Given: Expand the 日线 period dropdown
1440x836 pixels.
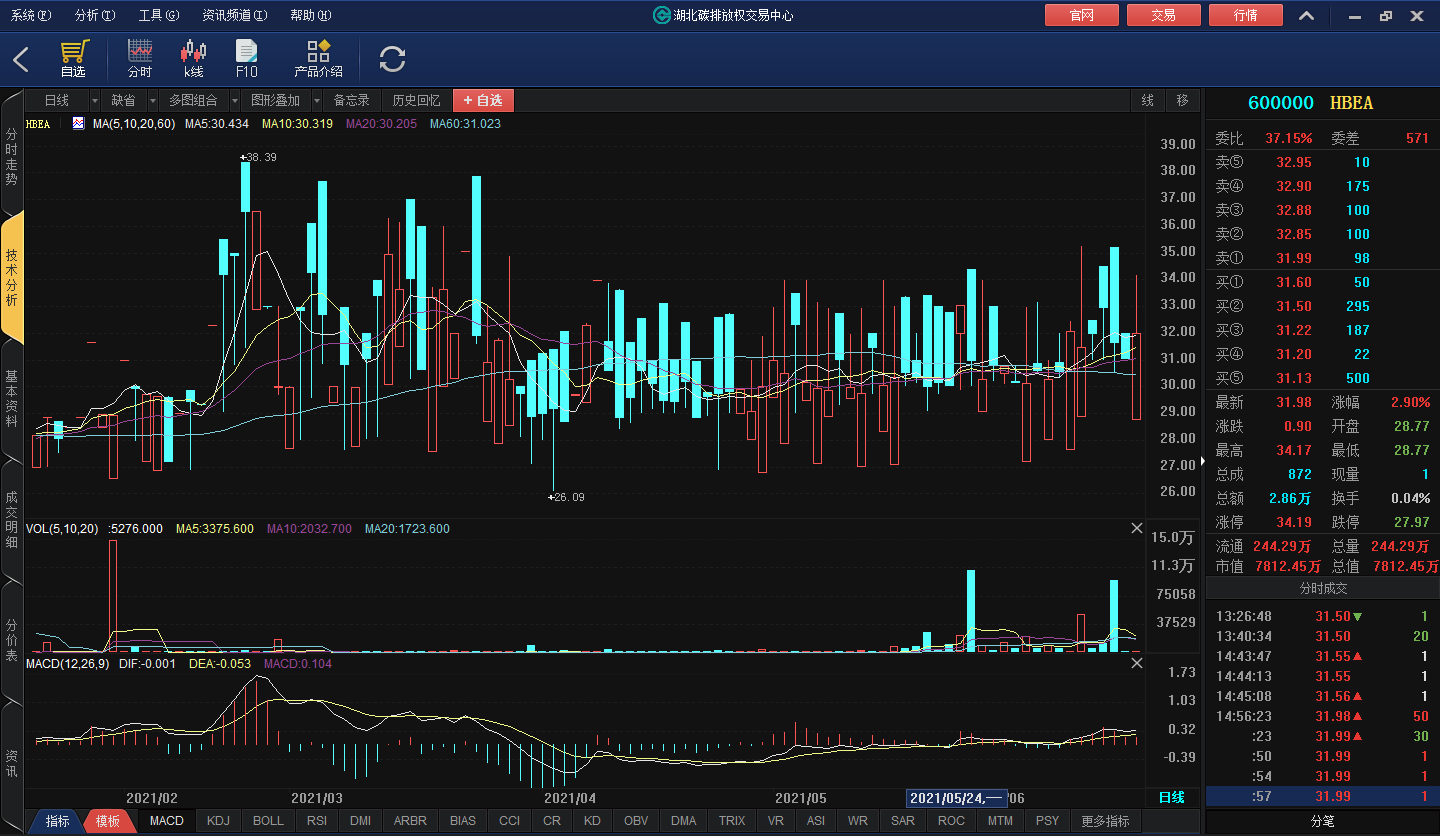Looking at the screenshot, I should tap(95, 100).
